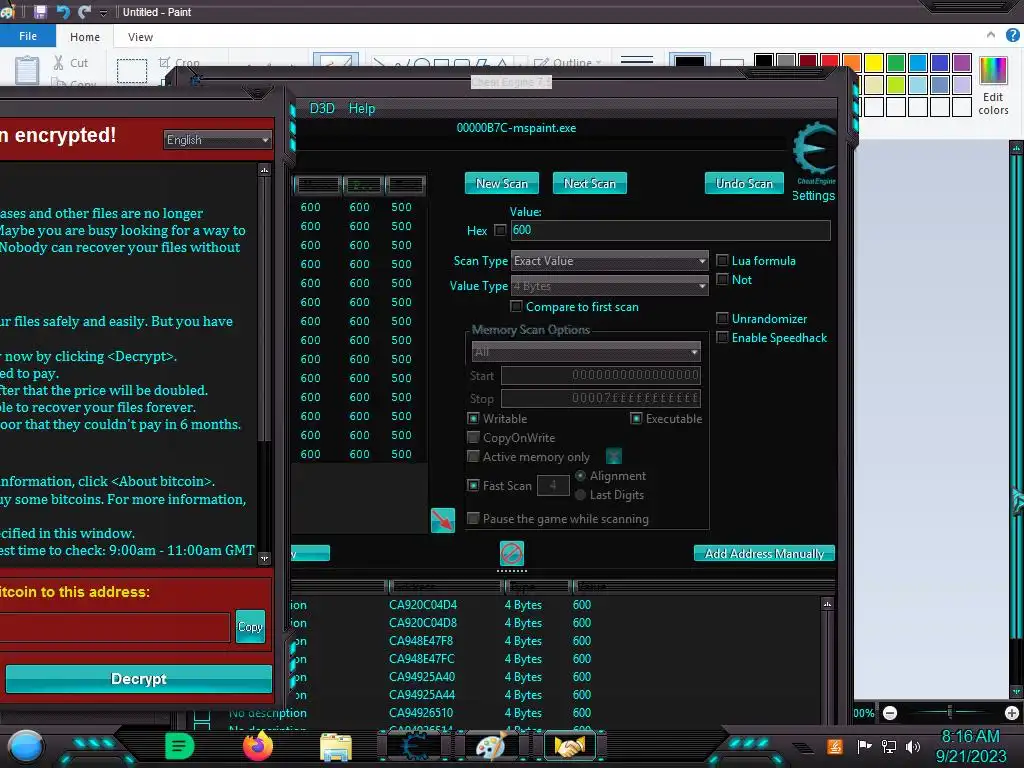Open the Outline dropdown in Paint

(x=567, y=63)
